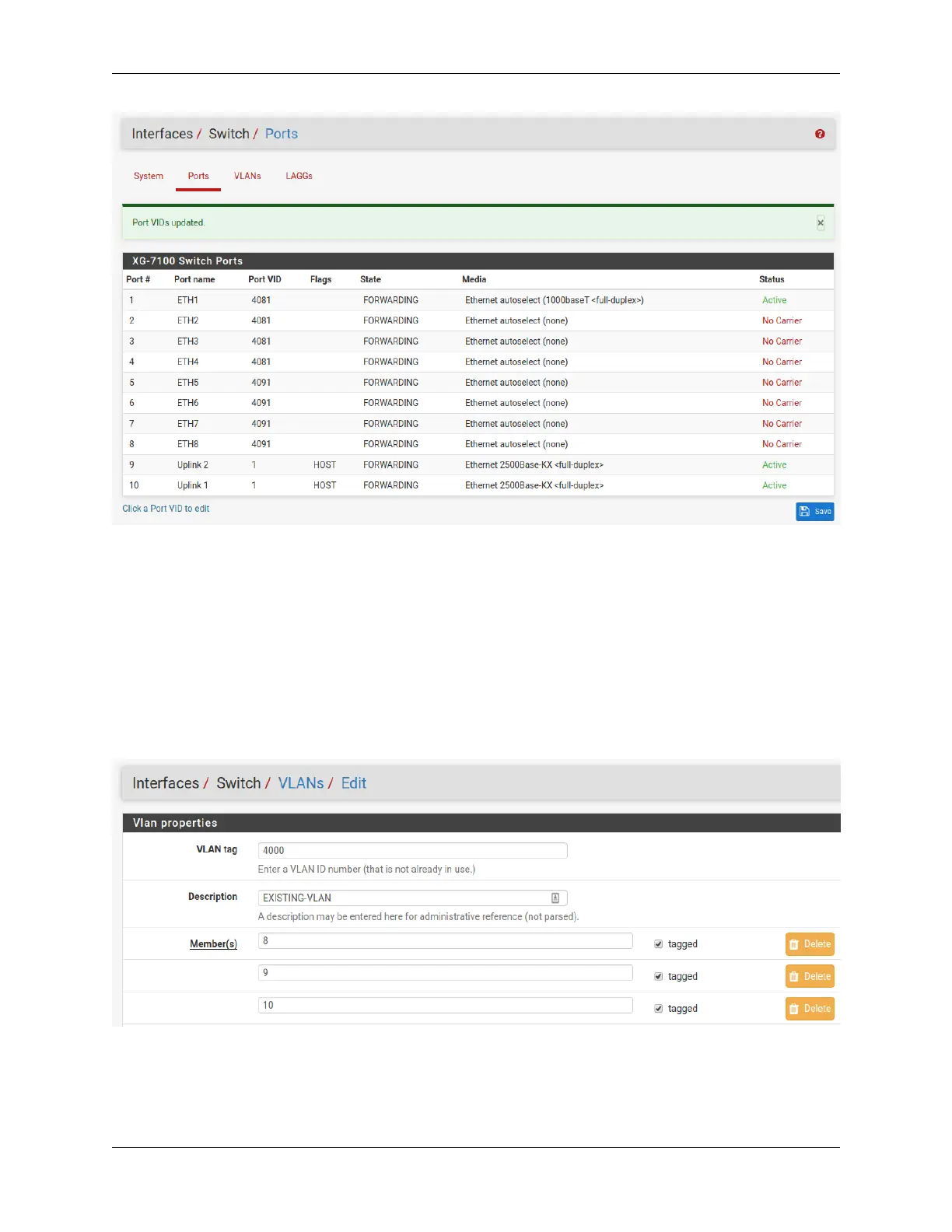Image resolution: width=952 pixels, height=1232 pixels.
Task: Click the 2500Base-KX media text for Uplink 1
Action: [534, 485]
